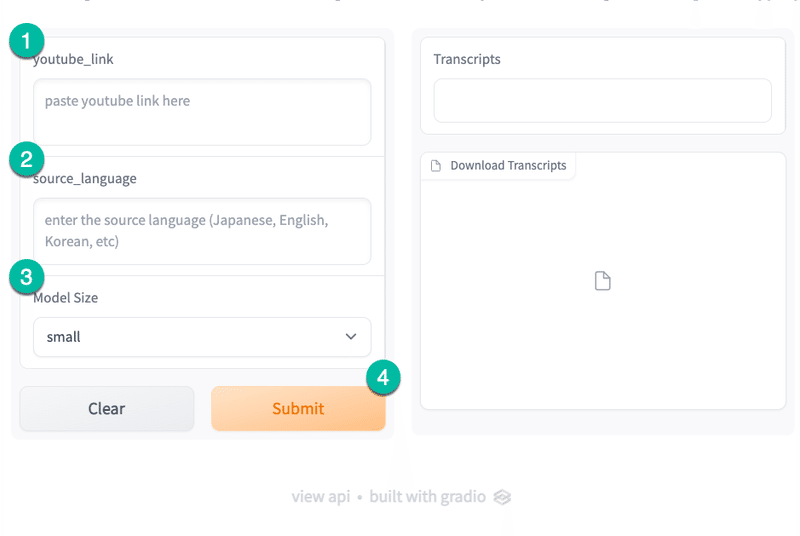Screen dimensions: 800x536
Task: Click the green number 2 badge
Action: coord(26,159)
